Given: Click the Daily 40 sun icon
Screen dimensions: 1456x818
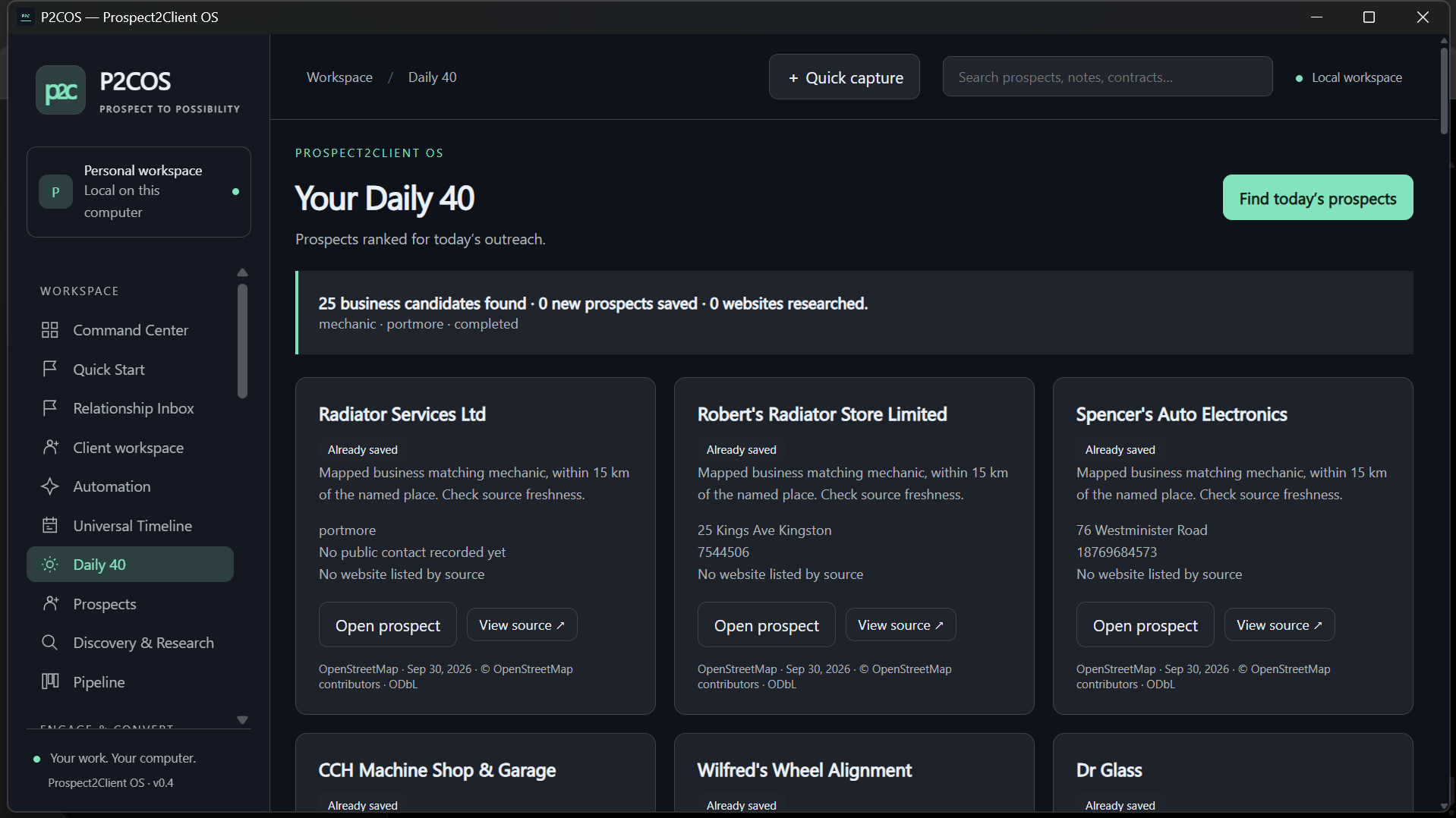Looking at the screenshot, I should (x=50, y=565).
